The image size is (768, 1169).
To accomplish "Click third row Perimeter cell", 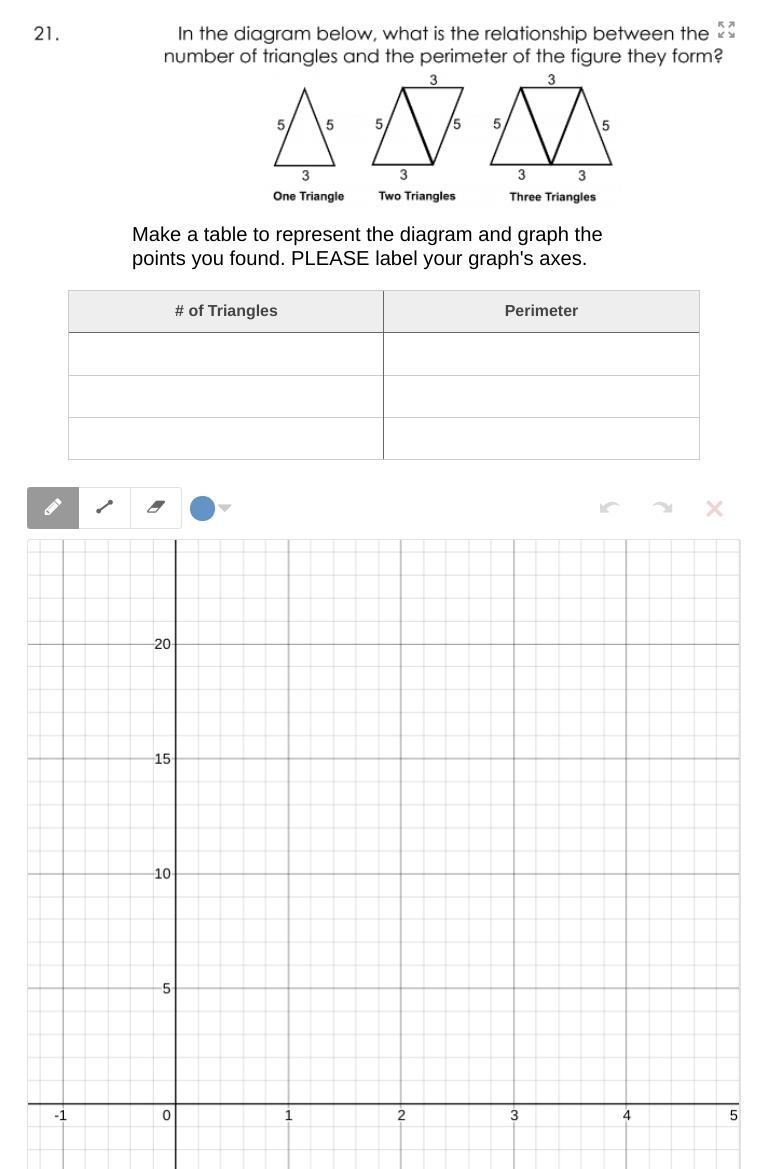I will (541, 438).
